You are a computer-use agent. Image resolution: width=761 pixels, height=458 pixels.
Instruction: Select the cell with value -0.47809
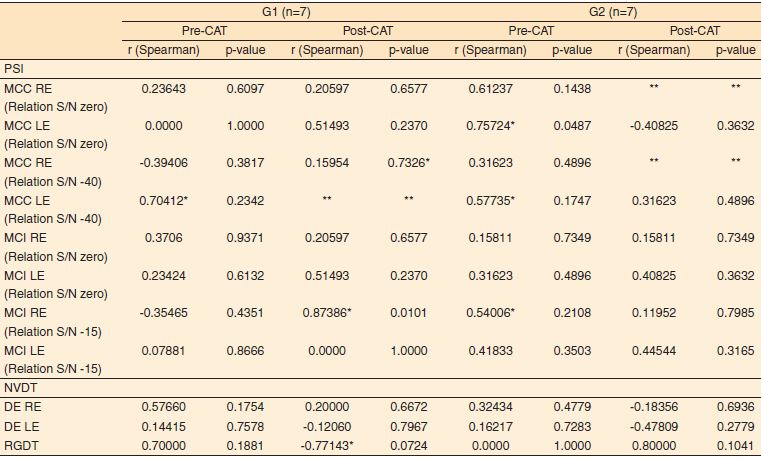pyautogui.click(x=653, y=427)
